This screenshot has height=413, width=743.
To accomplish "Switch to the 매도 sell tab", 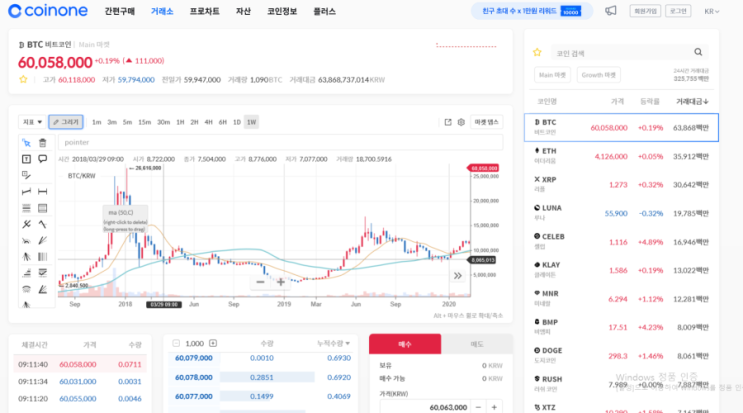I will click(x=477, y=344).
